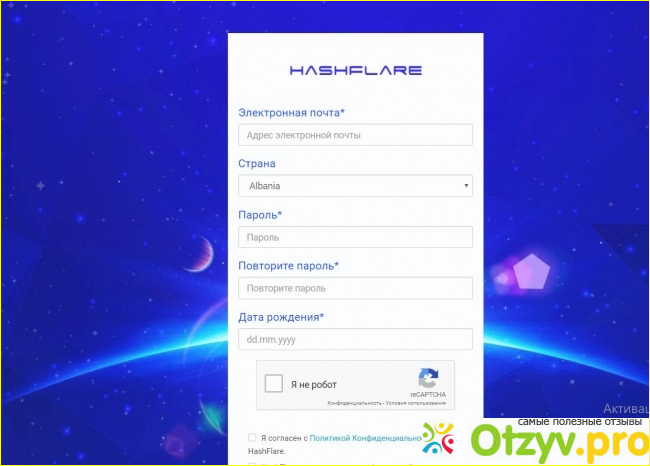Check the 'Я не робот' captcha box
The image size is (650, 466).
[x=273, y=385]
